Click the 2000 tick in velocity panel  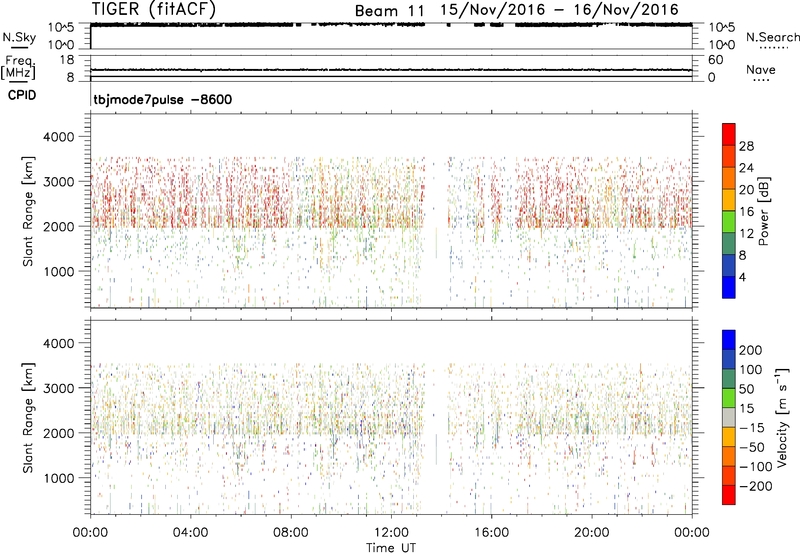pyautogui.click(x=59, y=433)
